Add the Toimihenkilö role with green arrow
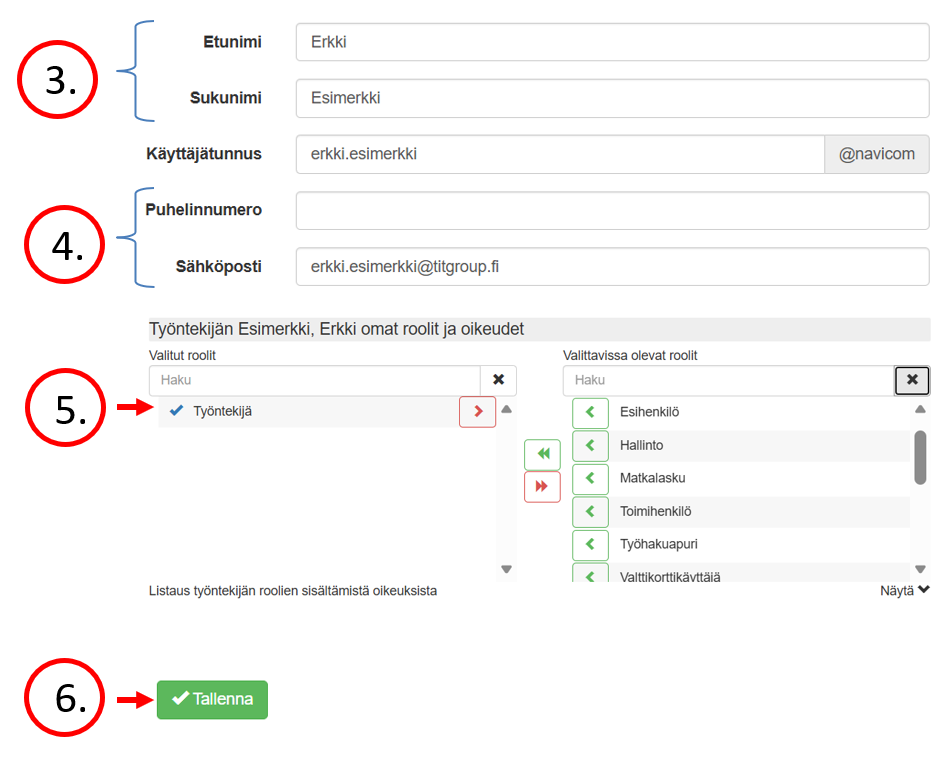This screenshot has width=952, height=766. (590, 511)
